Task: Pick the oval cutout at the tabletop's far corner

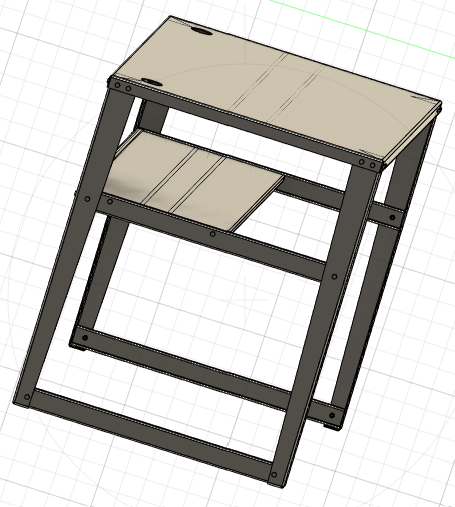Action: (201, 31)
